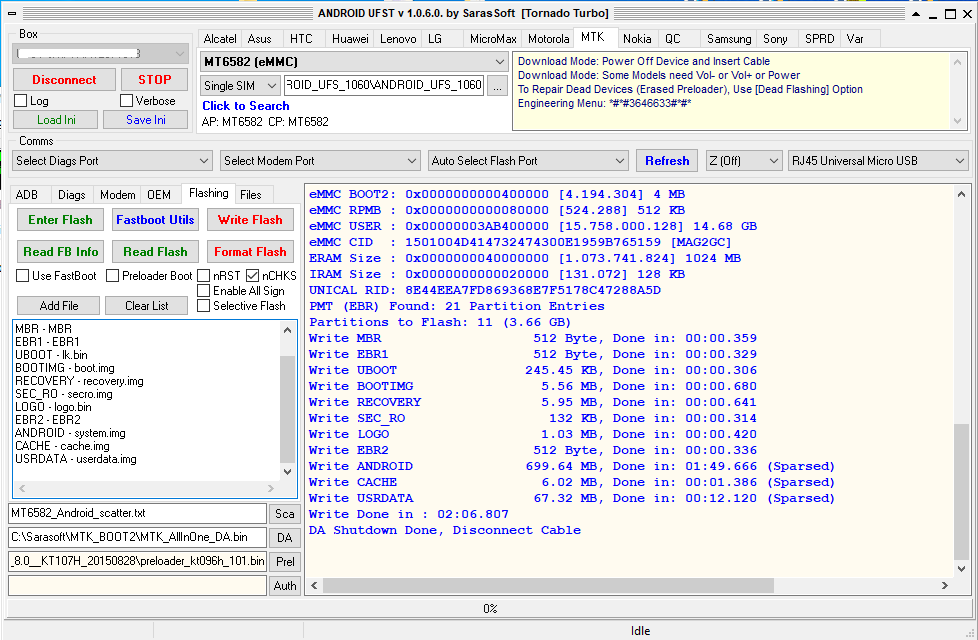Switch to the Alcatel tab
The image size is (978, 640).
tap(220, 39)
